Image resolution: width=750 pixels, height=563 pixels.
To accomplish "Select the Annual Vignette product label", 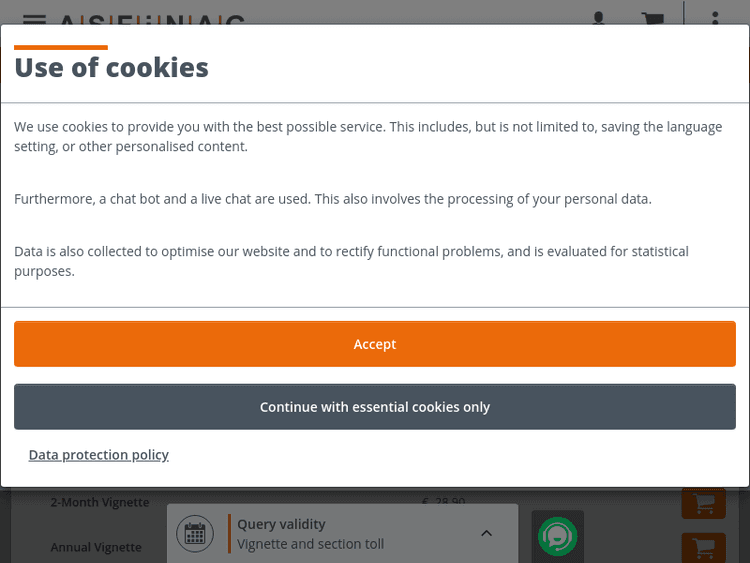I will coord(96,547).
